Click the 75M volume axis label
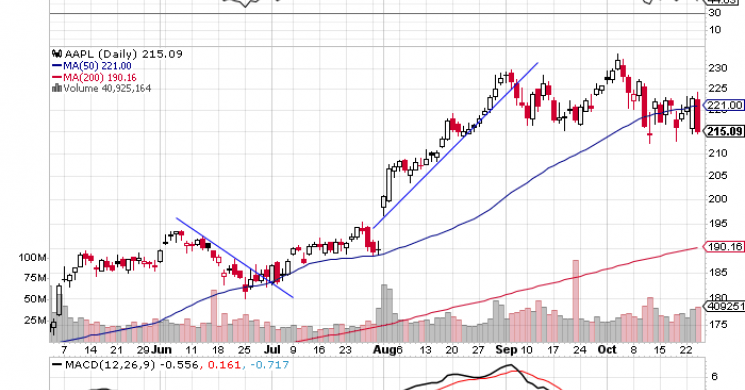 [x=35, y=278]
